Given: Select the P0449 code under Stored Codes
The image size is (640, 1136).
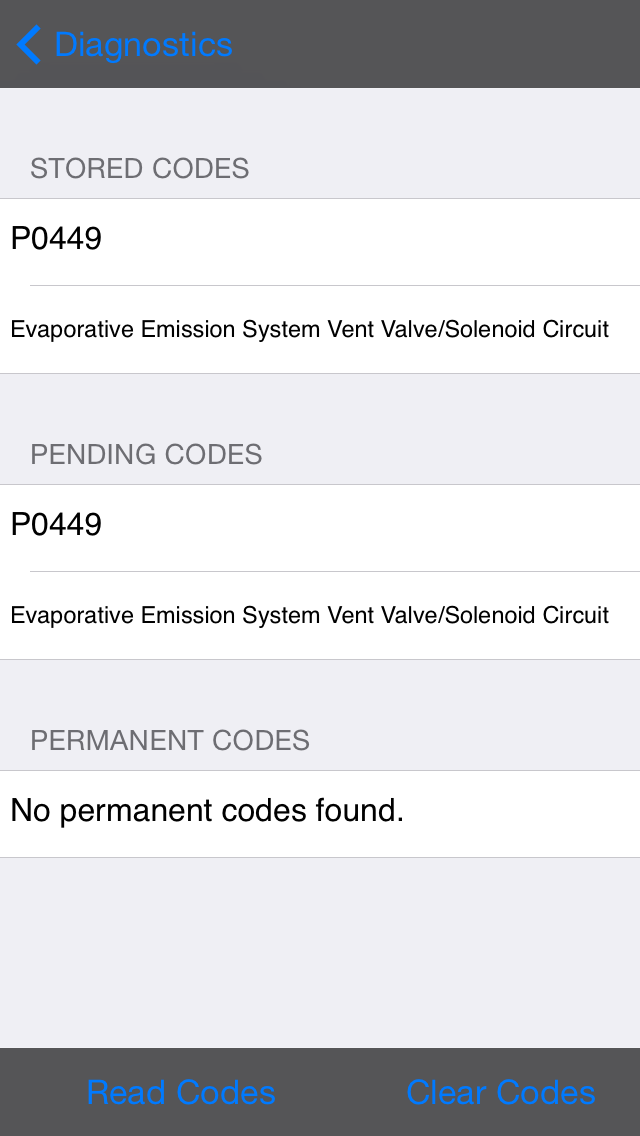Looking at the screenshot, I should [x=56, y=240].
